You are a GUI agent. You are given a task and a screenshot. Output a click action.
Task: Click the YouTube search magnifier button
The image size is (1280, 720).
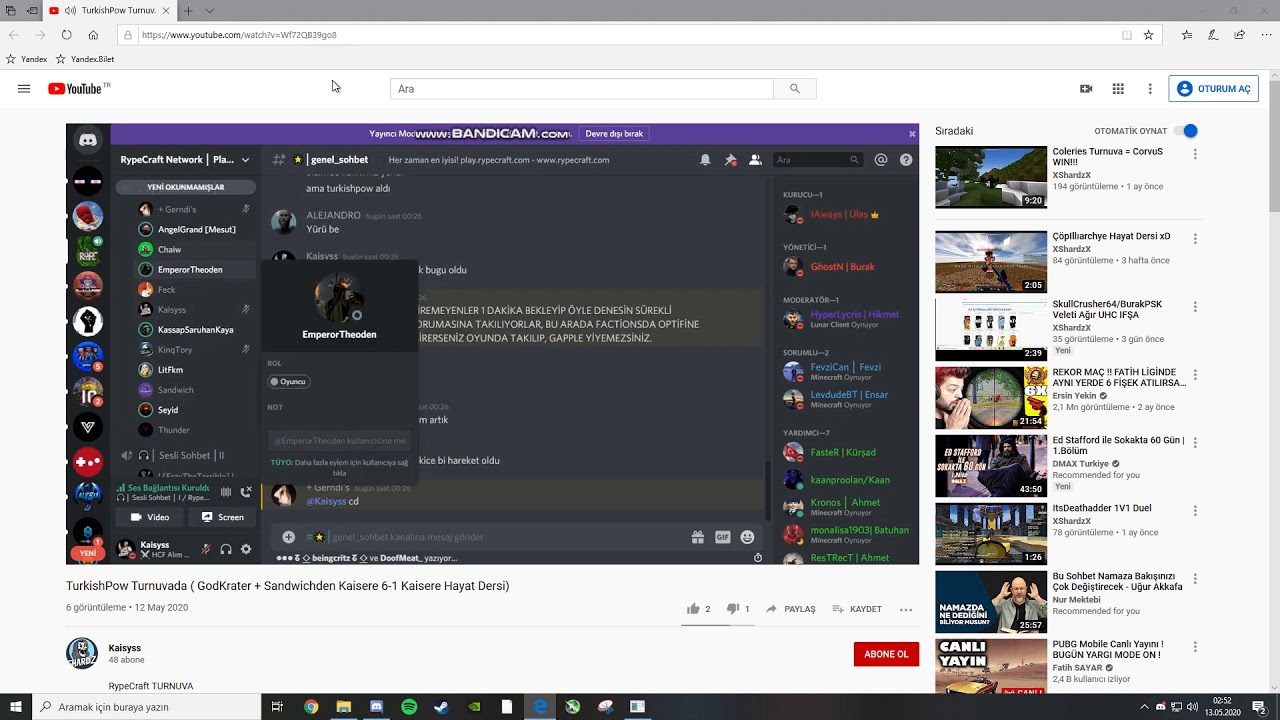[795, 89]
